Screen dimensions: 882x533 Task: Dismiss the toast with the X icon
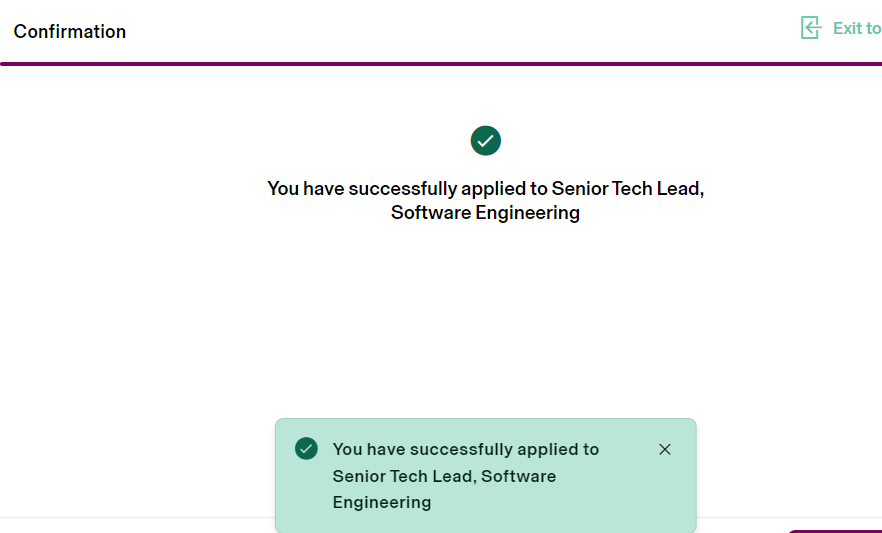point(665,449)
